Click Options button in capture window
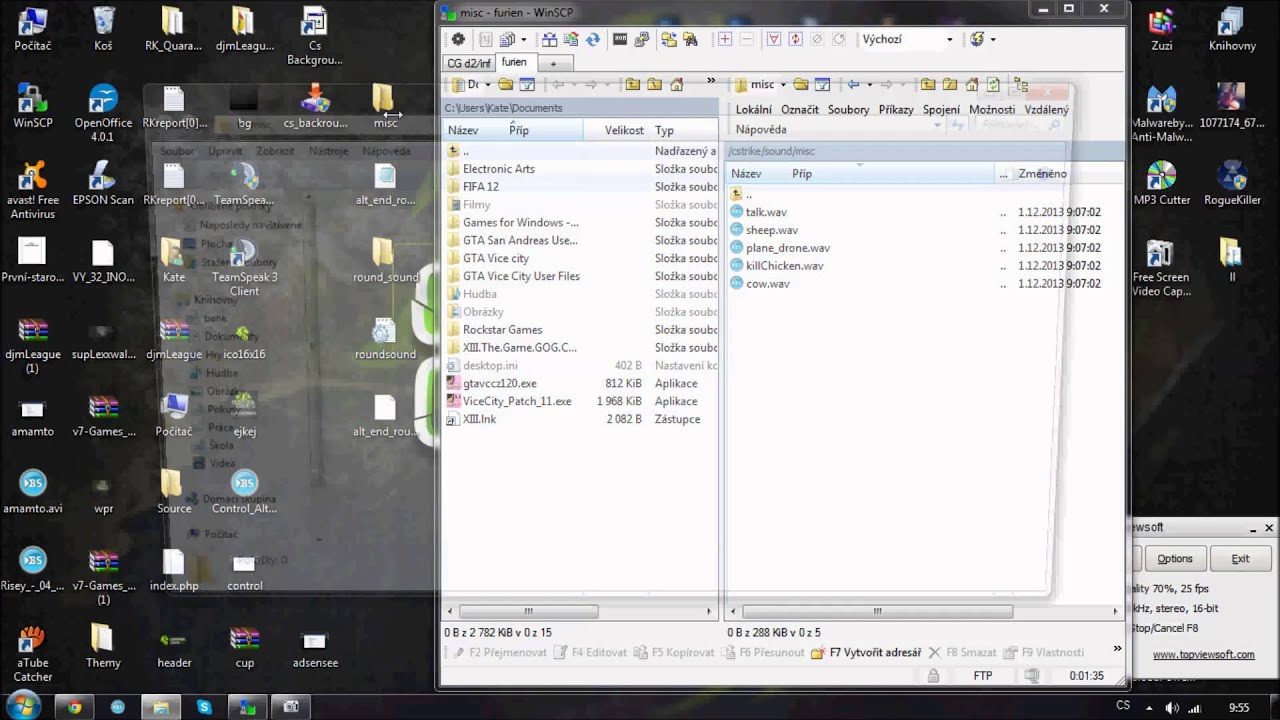Image resolution: width=1280 pixels, height=720 pixels. (x=1175, y=559)
